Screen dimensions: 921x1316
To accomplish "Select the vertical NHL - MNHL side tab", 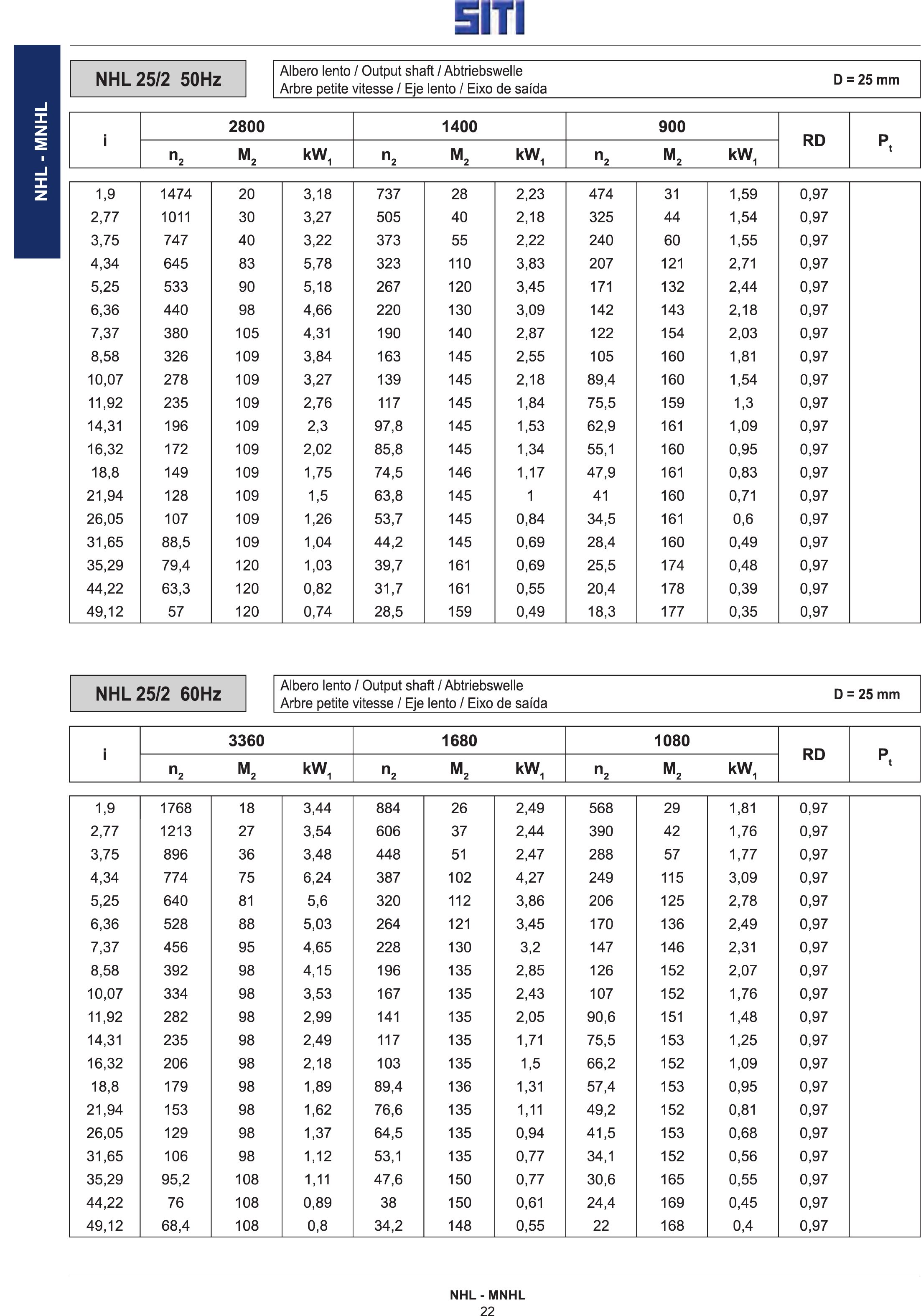I will click(x=37, y=151).
